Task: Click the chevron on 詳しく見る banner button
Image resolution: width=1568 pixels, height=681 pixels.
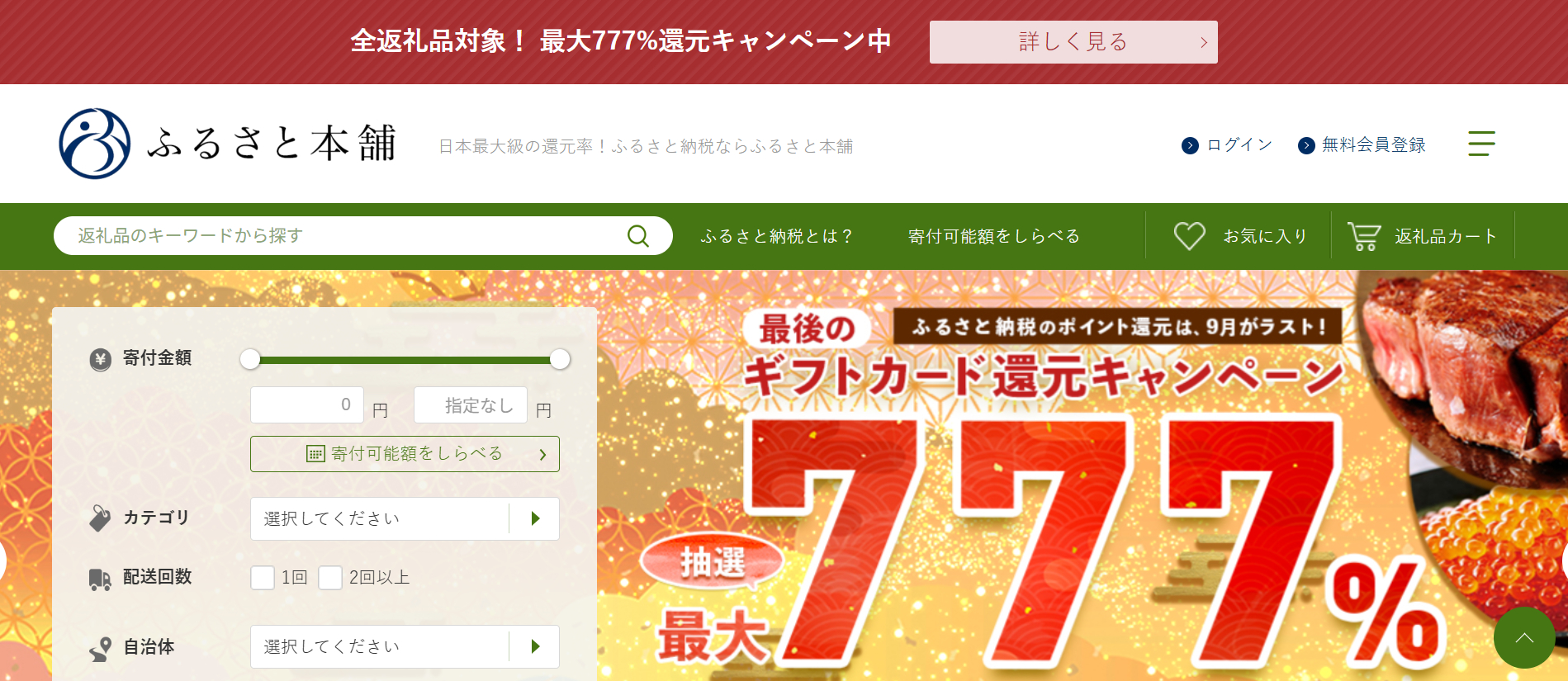Action: click(1204, 42)
